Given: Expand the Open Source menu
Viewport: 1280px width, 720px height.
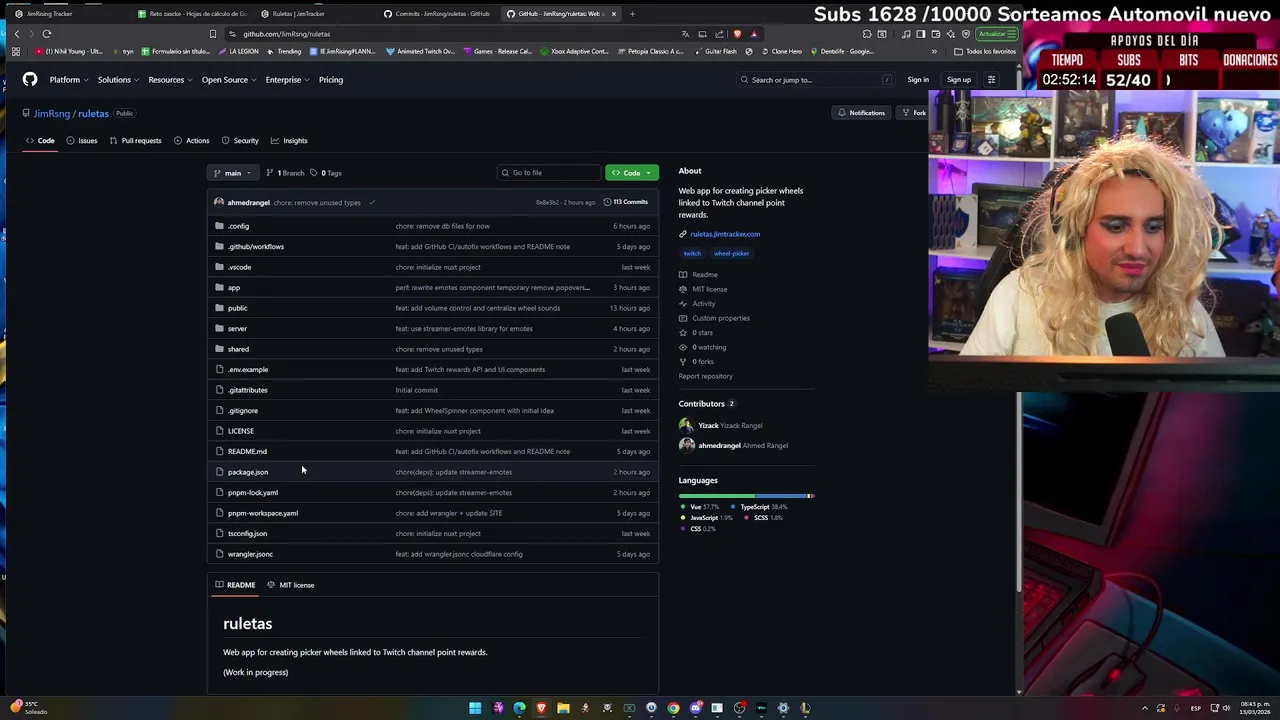Looking at the screenshot, I should (x=228, y=79).
